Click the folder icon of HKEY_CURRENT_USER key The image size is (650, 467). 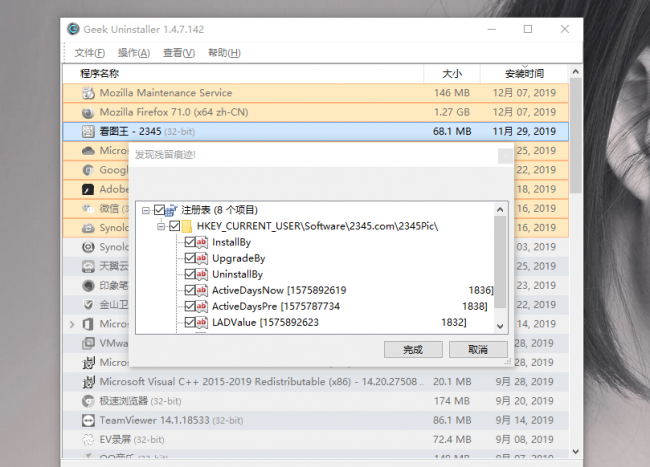[x=187, y=226]
